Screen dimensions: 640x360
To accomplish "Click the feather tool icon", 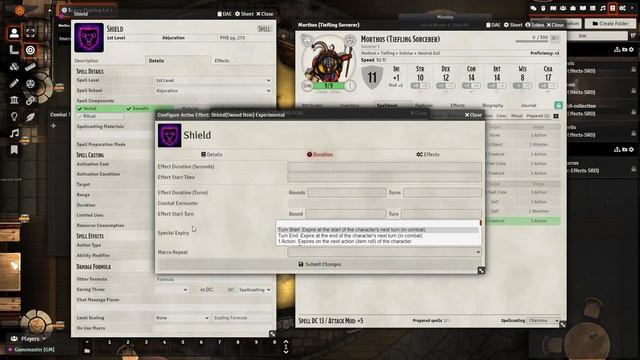I will (x=30, y=117).
